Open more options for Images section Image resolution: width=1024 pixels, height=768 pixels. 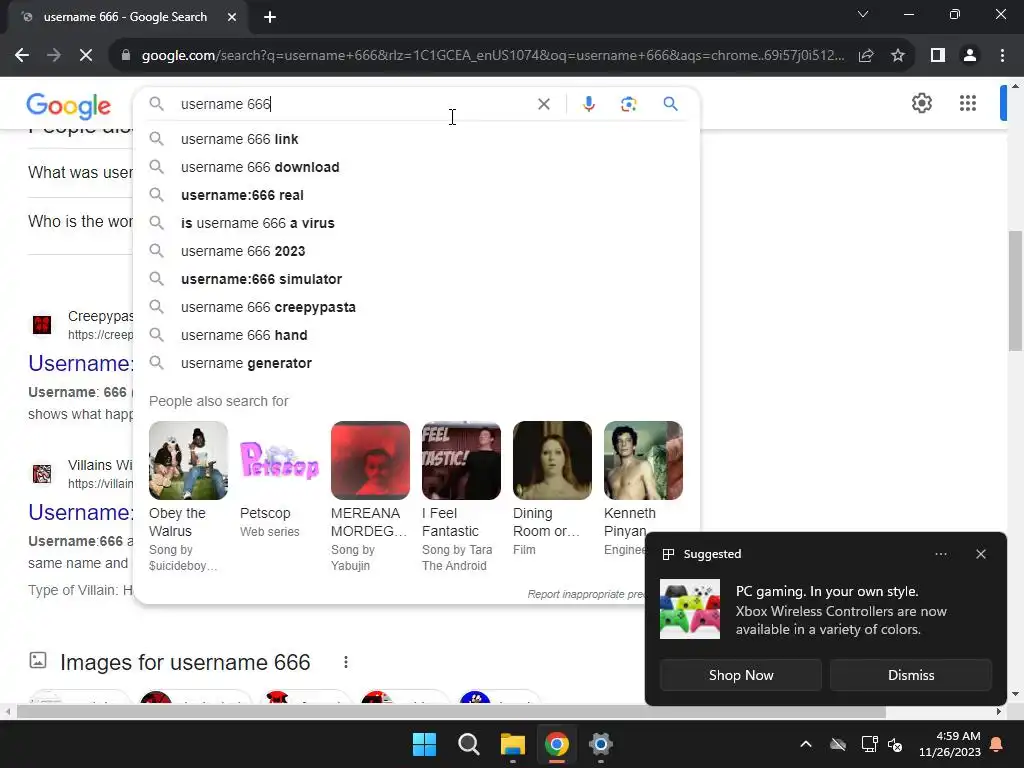(x=345, y=662)
